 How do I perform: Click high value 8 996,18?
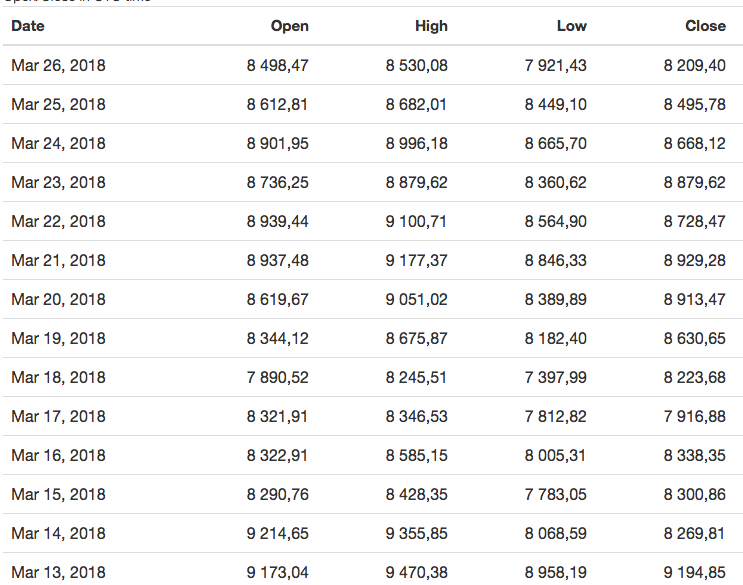pyautogui.click(x=417, y=143)
